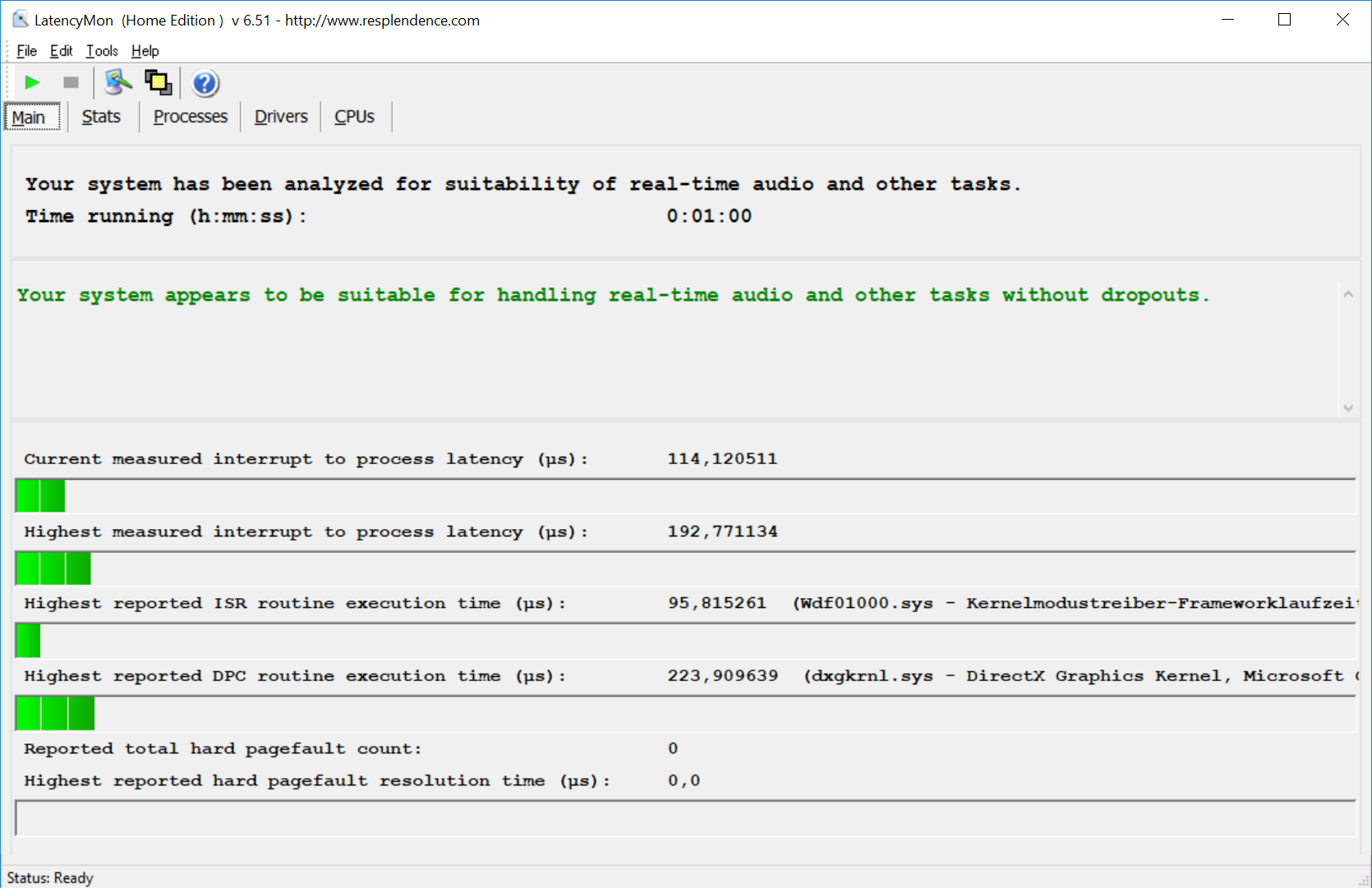Open the Tools menu
The height and width of the screenshot is (888, 1372).
click(x=102, y=51)
